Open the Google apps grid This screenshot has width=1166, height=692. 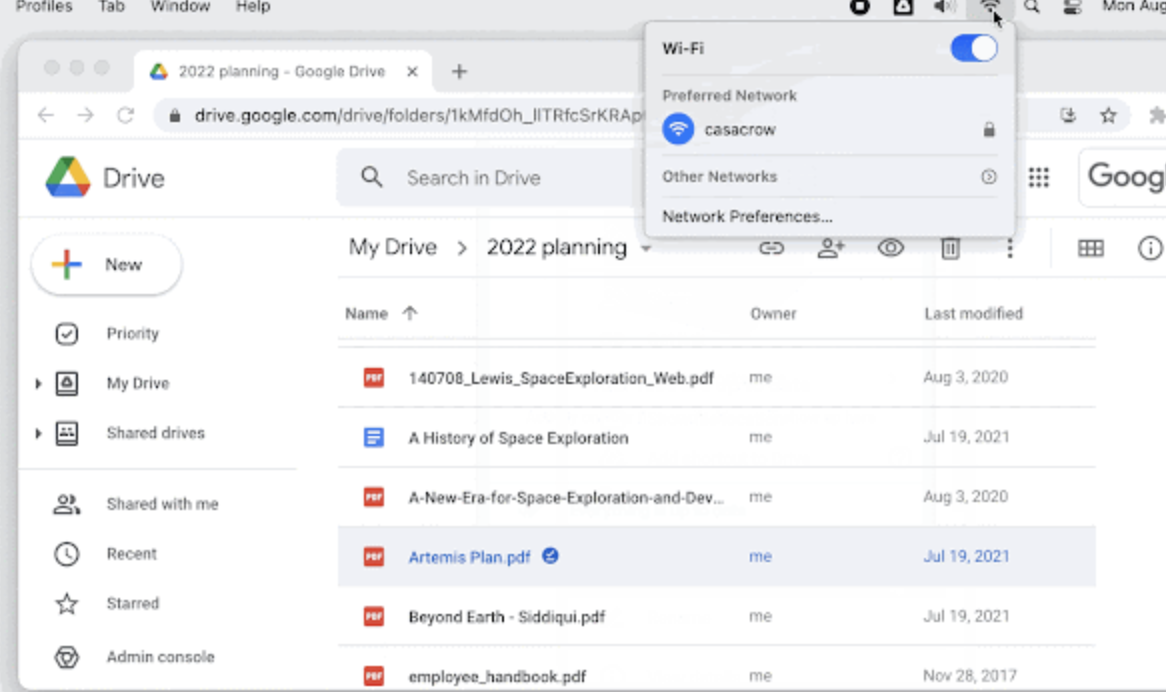[x=1038, y=177]
